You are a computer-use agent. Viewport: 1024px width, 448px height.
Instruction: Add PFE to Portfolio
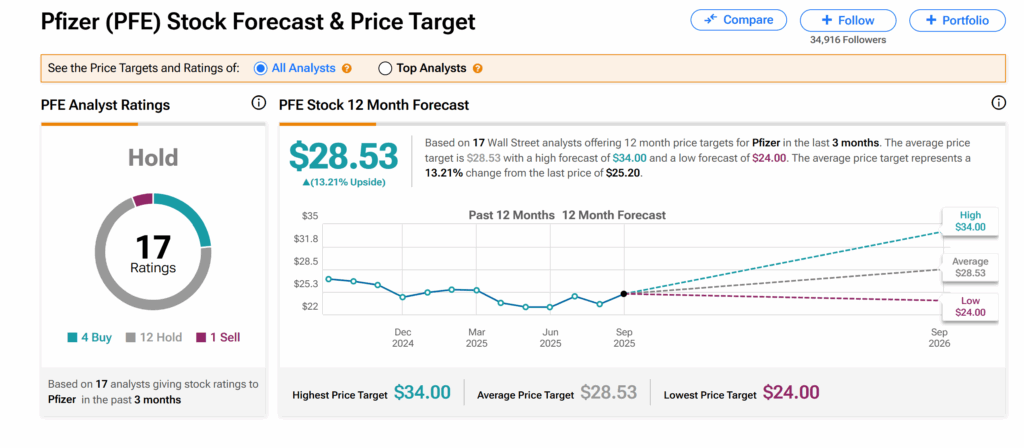coord(957,20)
